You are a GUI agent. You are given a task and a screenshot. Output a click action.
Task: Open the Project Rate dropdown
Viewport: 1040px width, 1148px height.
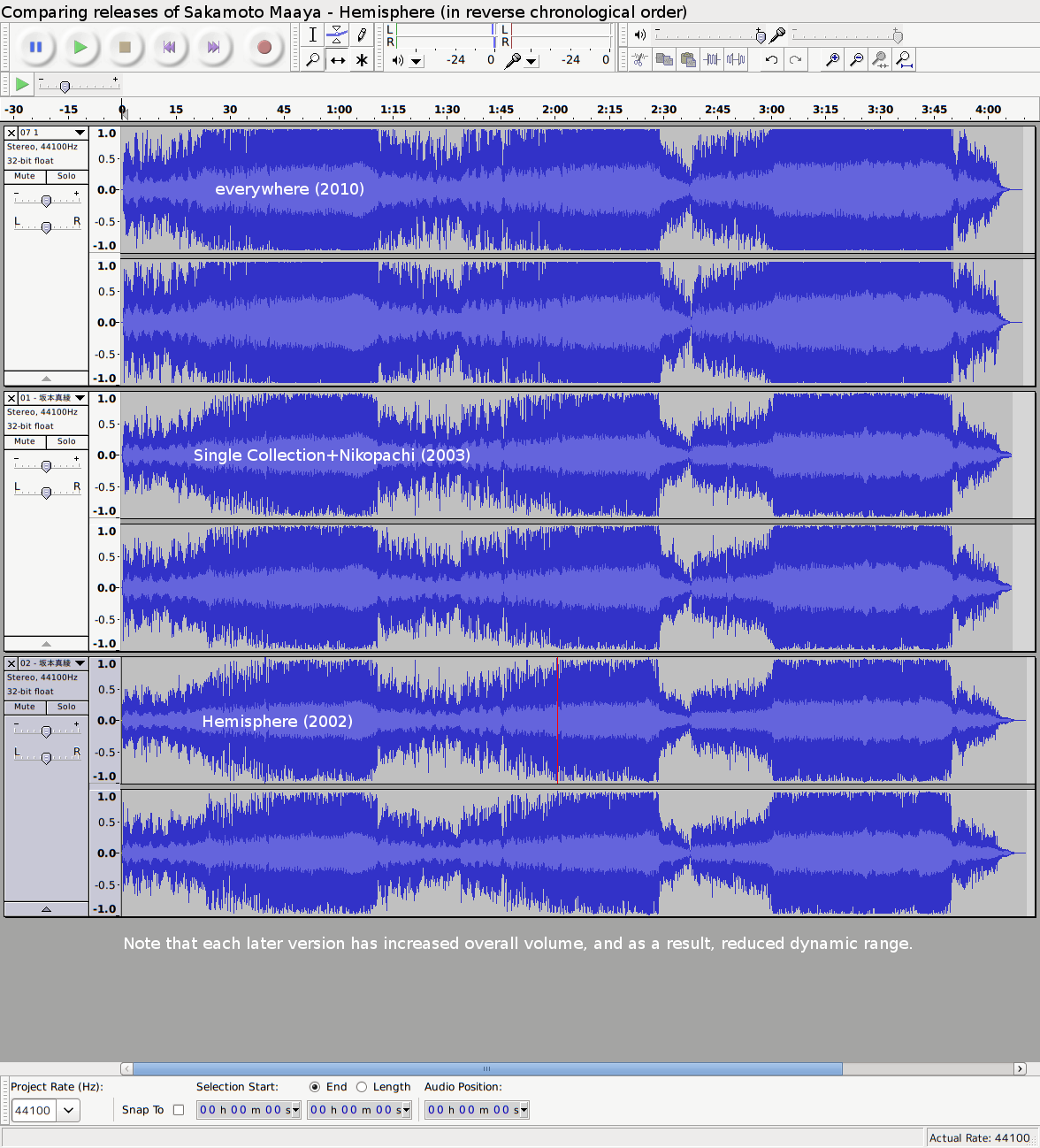[x=69, y=1110]
